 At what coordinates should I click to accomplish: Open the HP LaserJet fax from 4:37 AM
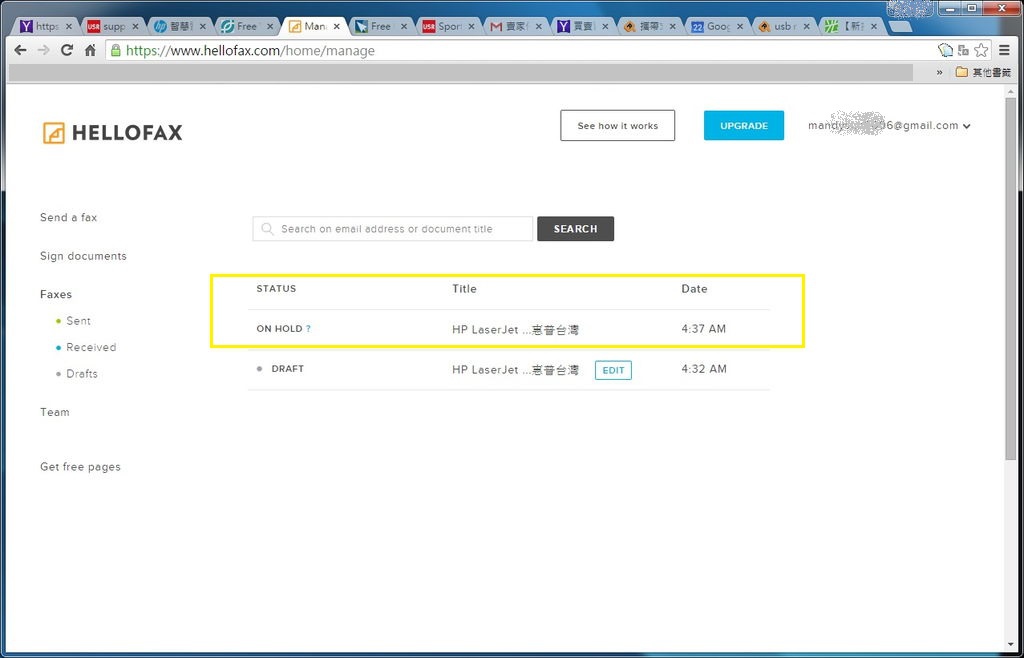(x=515, y=330)
